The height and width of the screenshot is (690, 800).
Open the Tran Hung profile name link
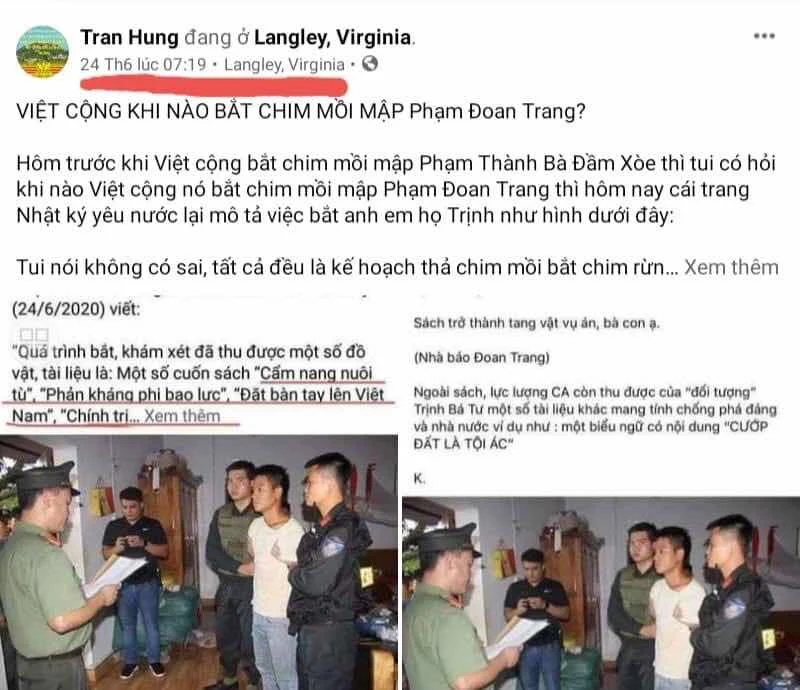pos(129,37)
